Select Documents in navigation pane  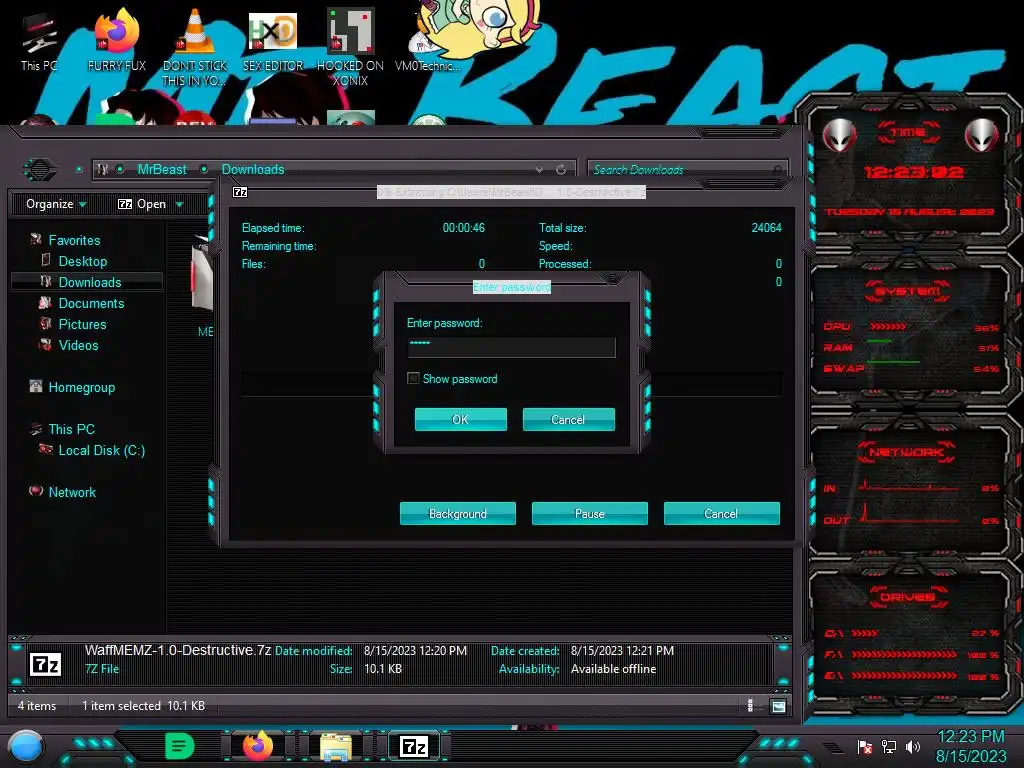91,303
